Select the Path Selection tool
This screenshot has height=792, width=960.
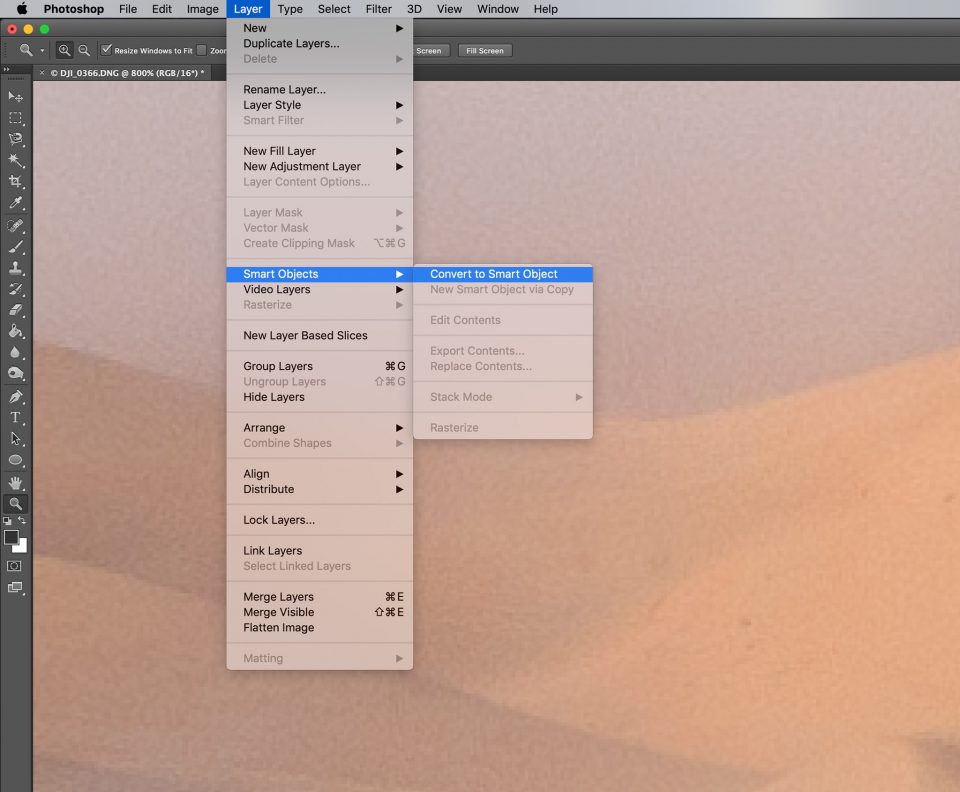click(15, 439)
